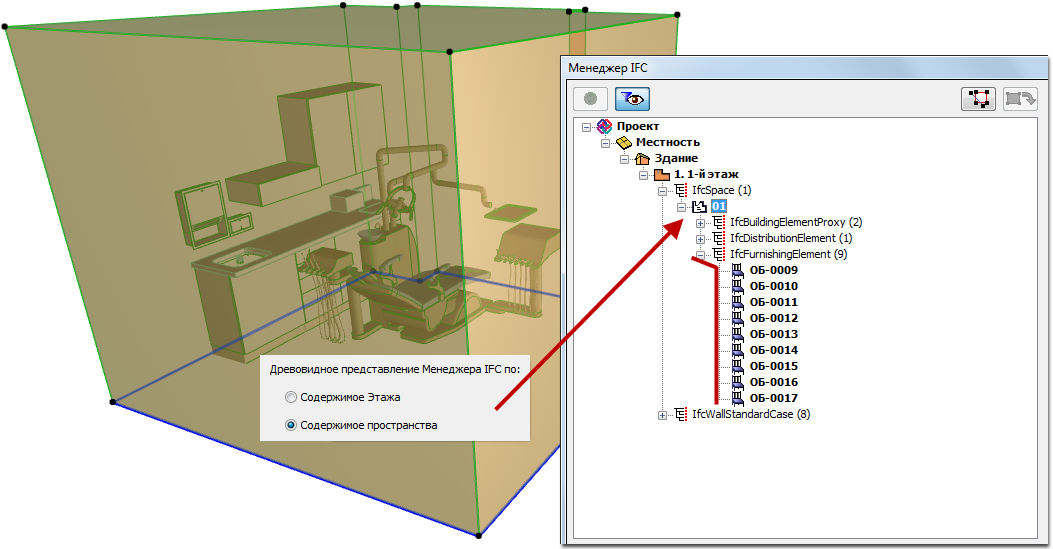1053x549 pixels.
Task: Select the IfcSpace (1) label
Action: click(722, 191)
